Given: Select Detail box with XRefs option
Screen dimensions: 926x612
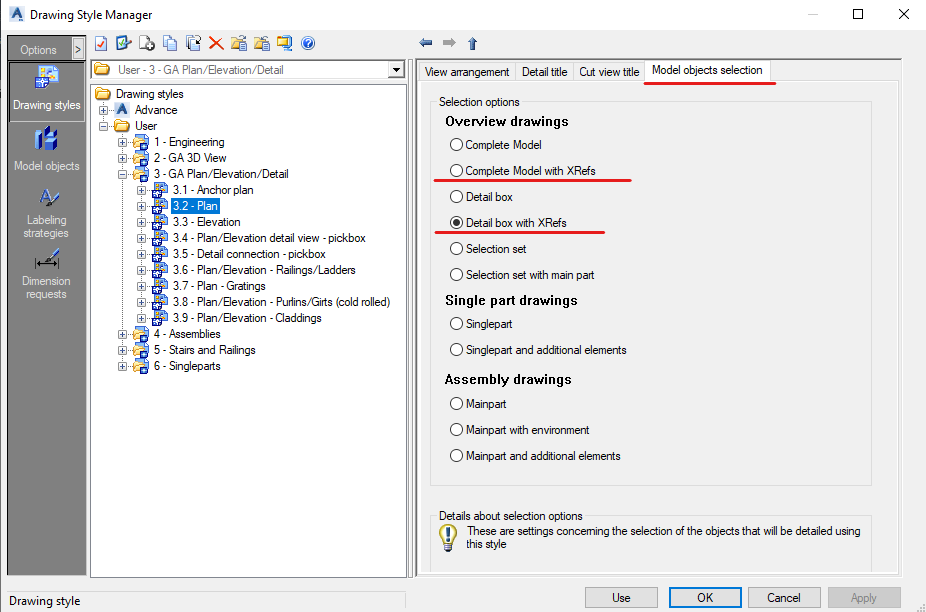Looking at the screenshot, I should tap(456, 223).
